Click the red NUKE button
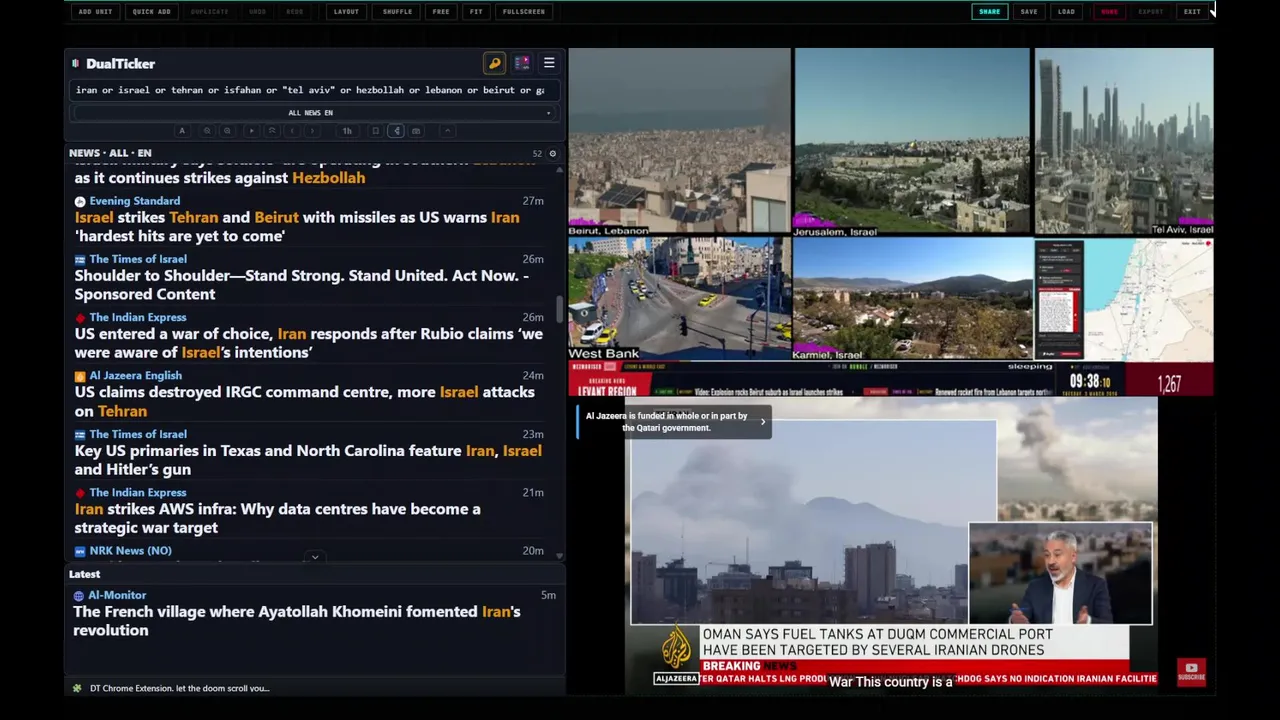 click(x=1109, y=12)
